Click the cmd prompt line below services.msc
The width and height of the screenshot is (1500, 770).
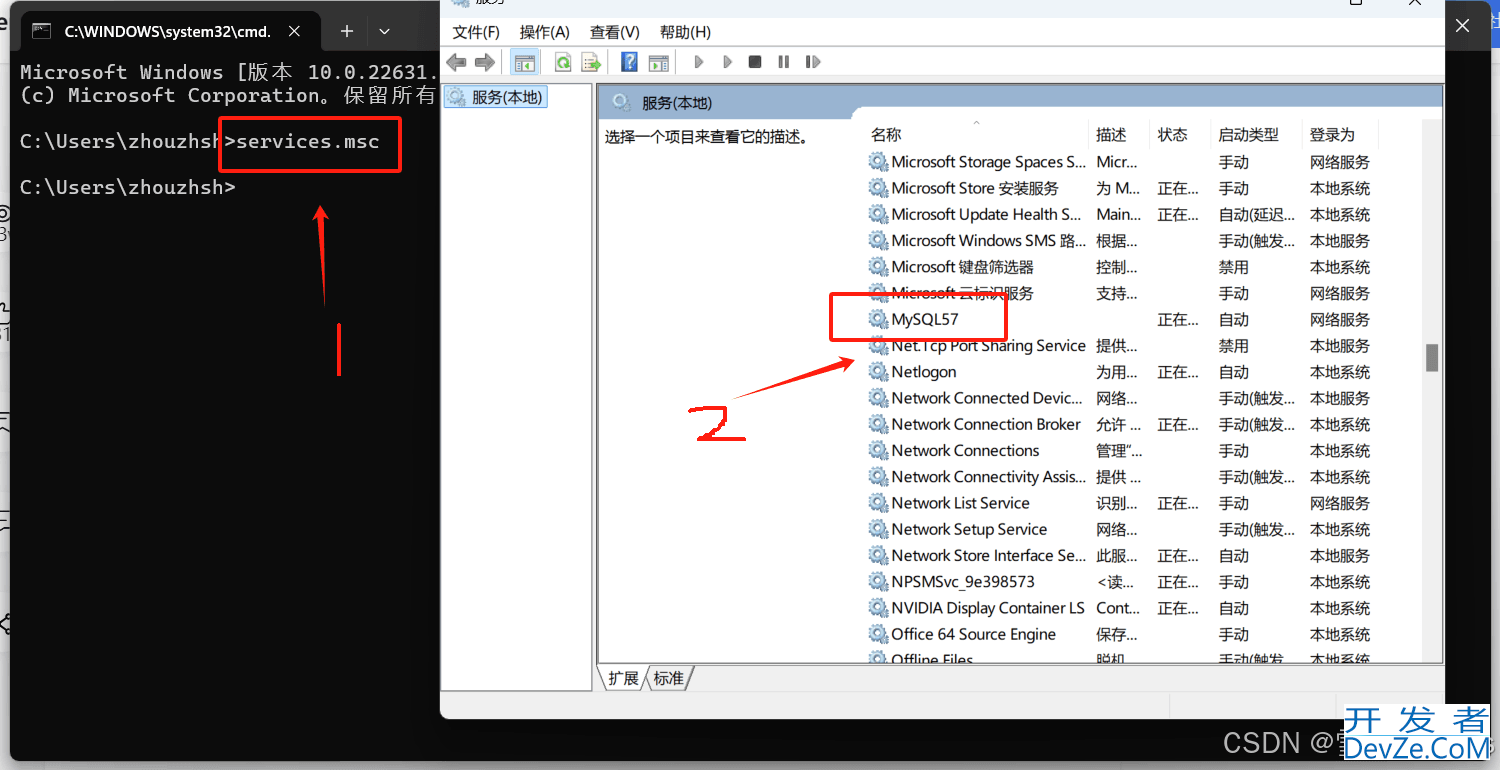coord(128,187)
